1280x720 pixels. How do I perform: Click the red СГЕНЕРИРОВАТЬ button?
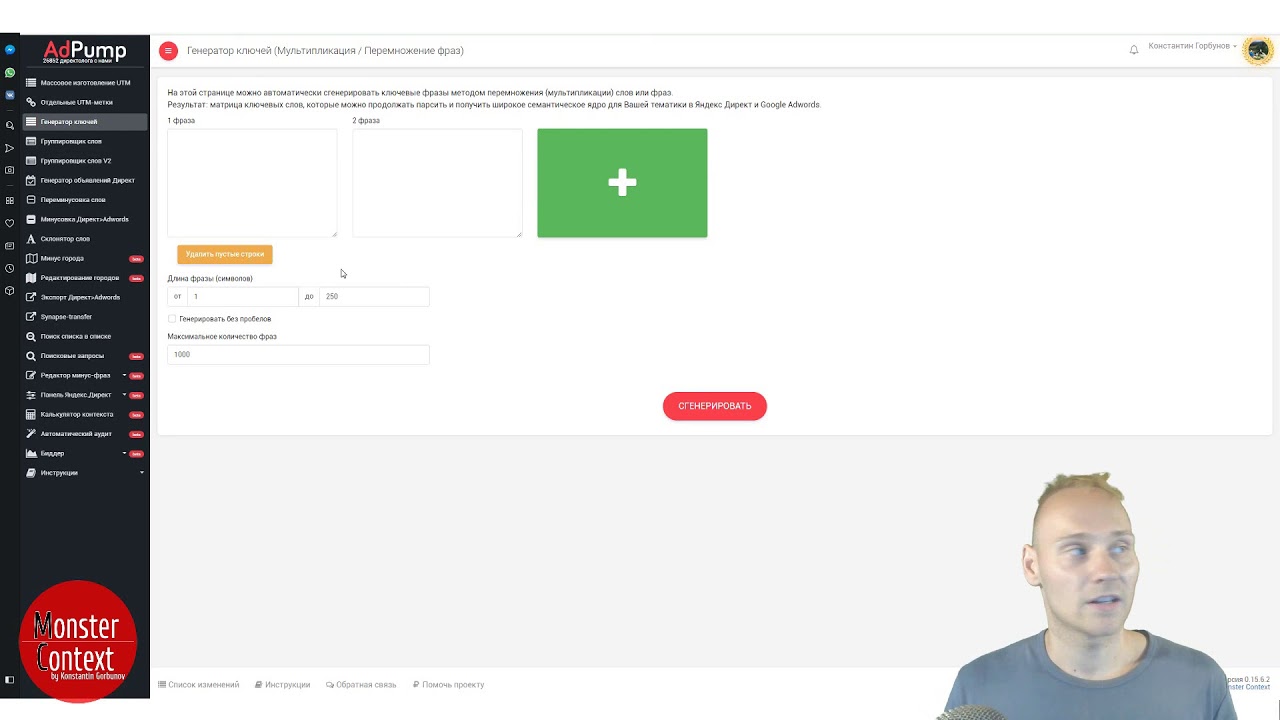[715, 406]
